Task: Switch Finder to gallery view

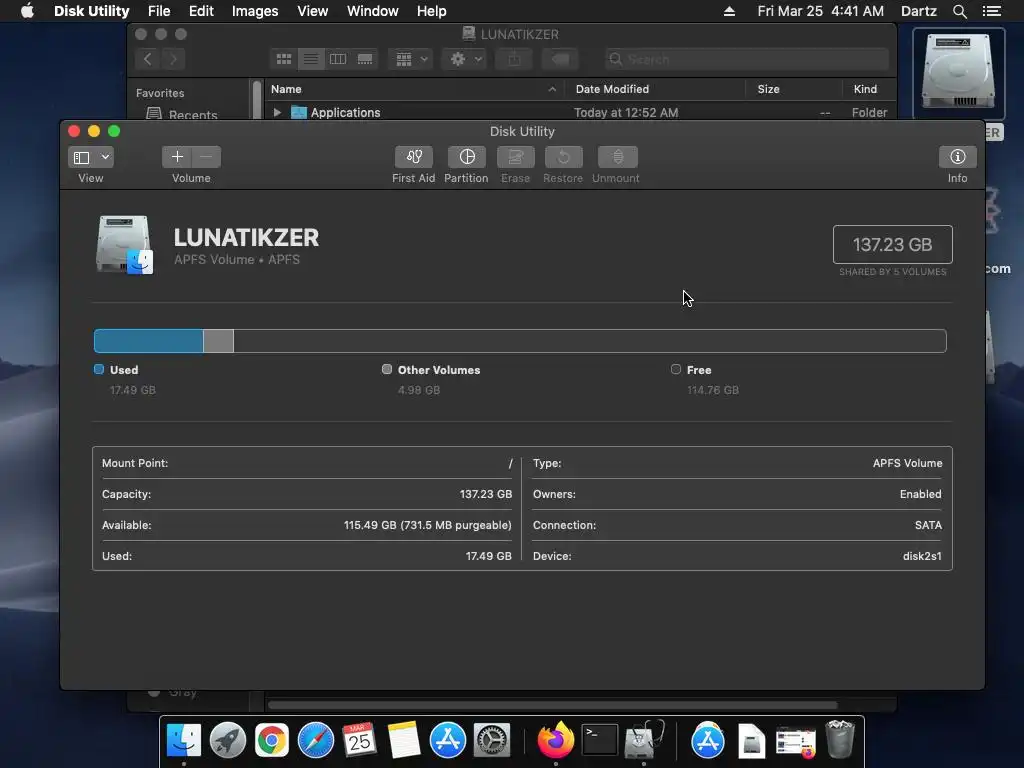Action: pos(365,59)
